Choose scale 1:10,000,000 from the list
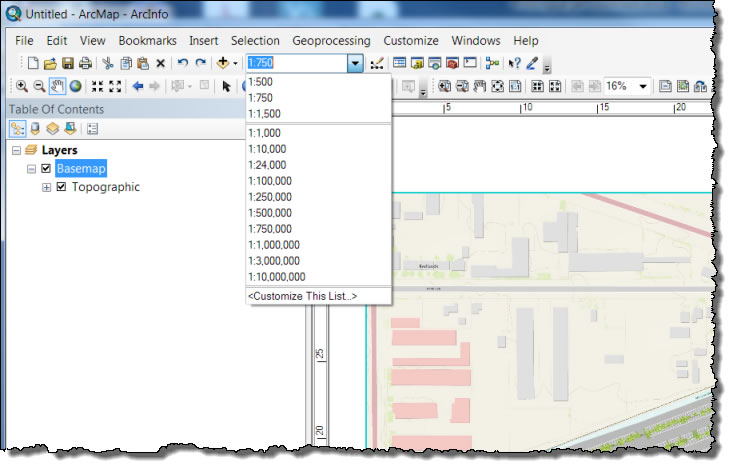The height and width of the screenshot is (468, 733). (x=318, y=277)
